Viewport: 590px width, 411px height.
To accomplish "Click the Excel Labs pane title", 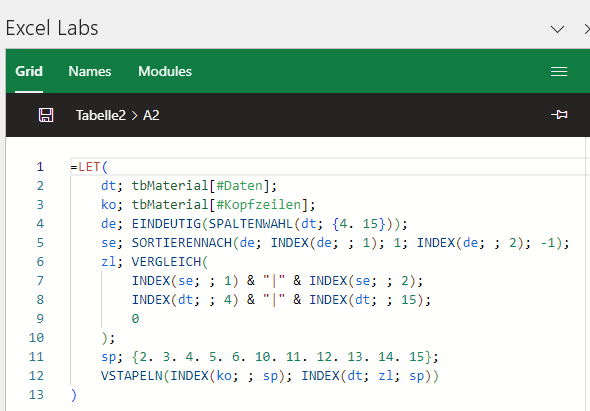I will click(52, 28).
